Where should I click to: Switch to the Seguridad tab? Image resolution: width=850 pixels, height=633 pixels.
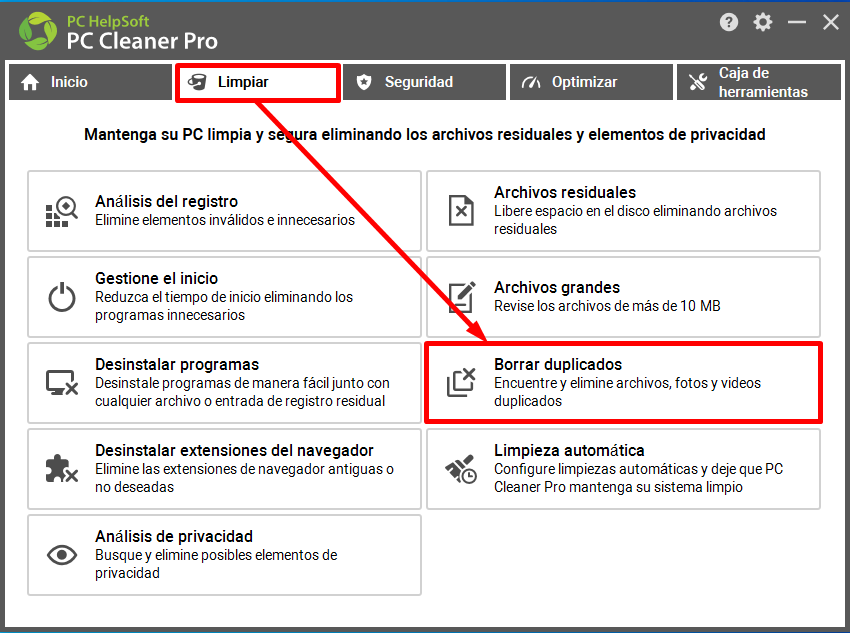point(424,82)
